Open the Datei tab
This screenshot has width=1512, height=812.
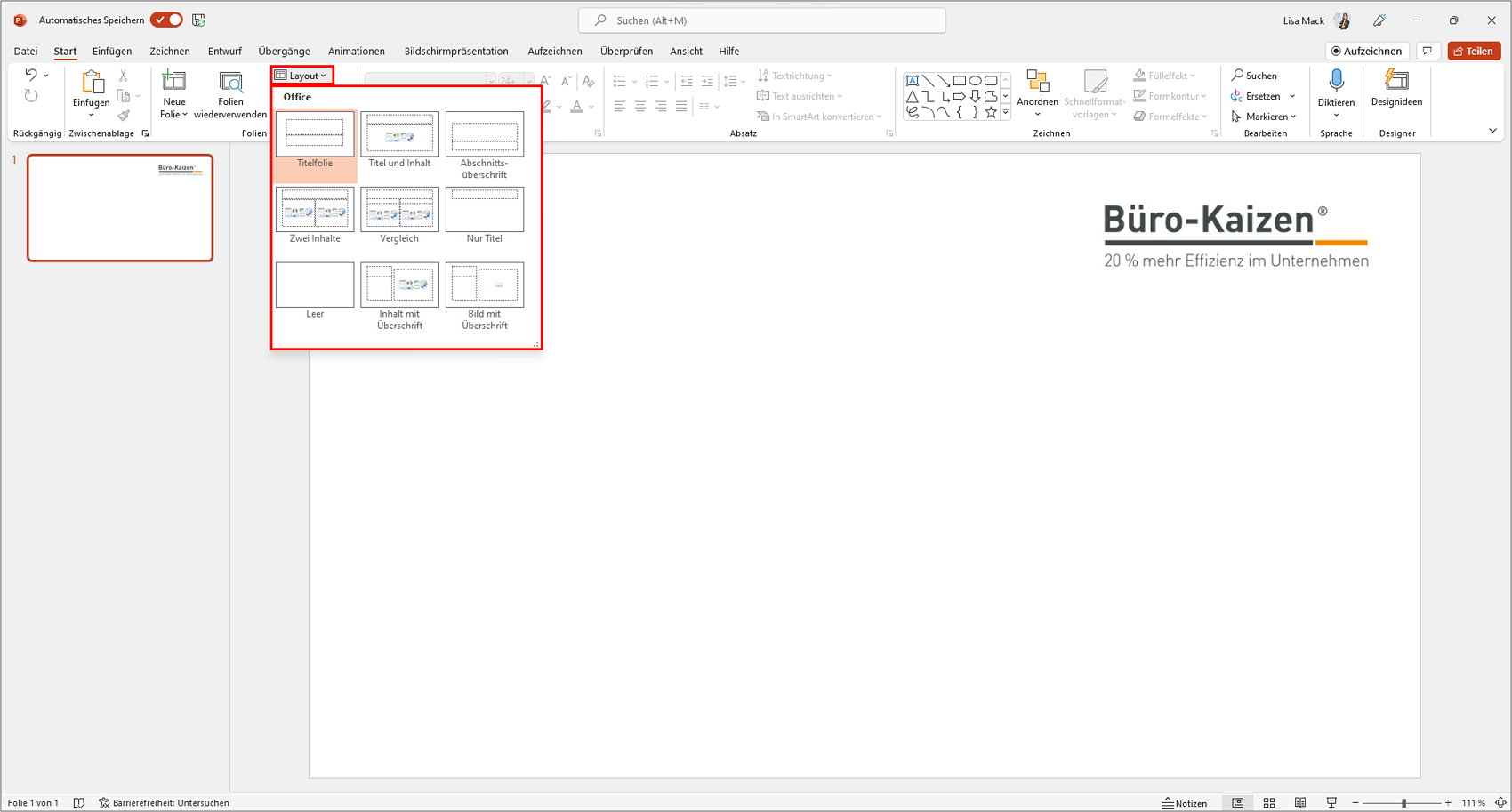[26, 51]
